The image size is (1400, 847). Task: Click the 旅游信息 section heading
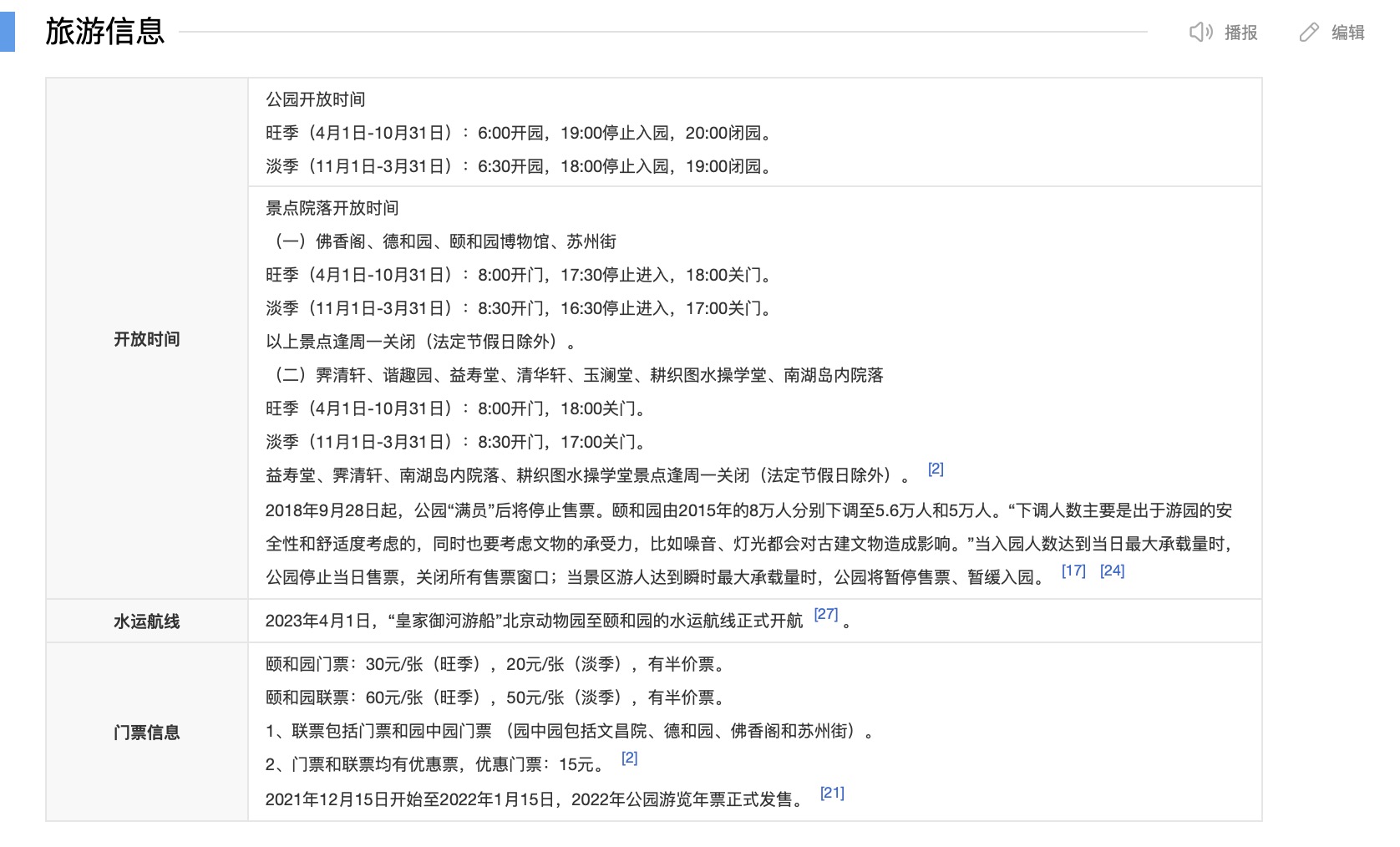tap(104, 32)
